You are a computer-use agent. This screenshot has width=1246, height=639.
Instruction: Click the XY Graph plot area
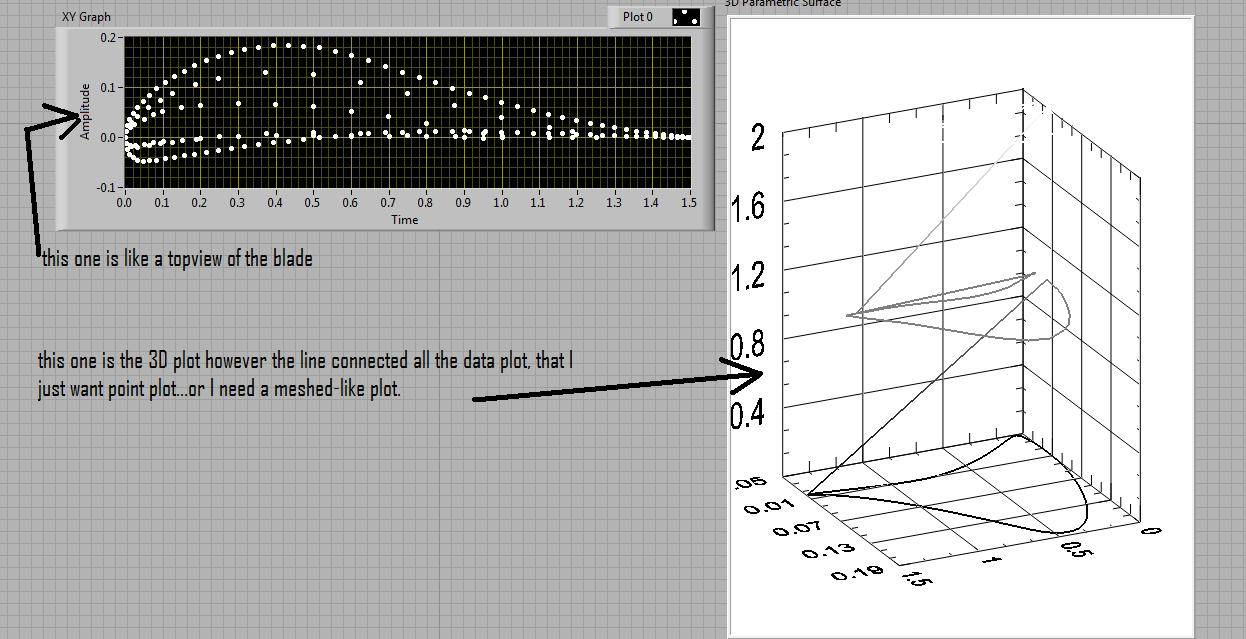(407, 112)
